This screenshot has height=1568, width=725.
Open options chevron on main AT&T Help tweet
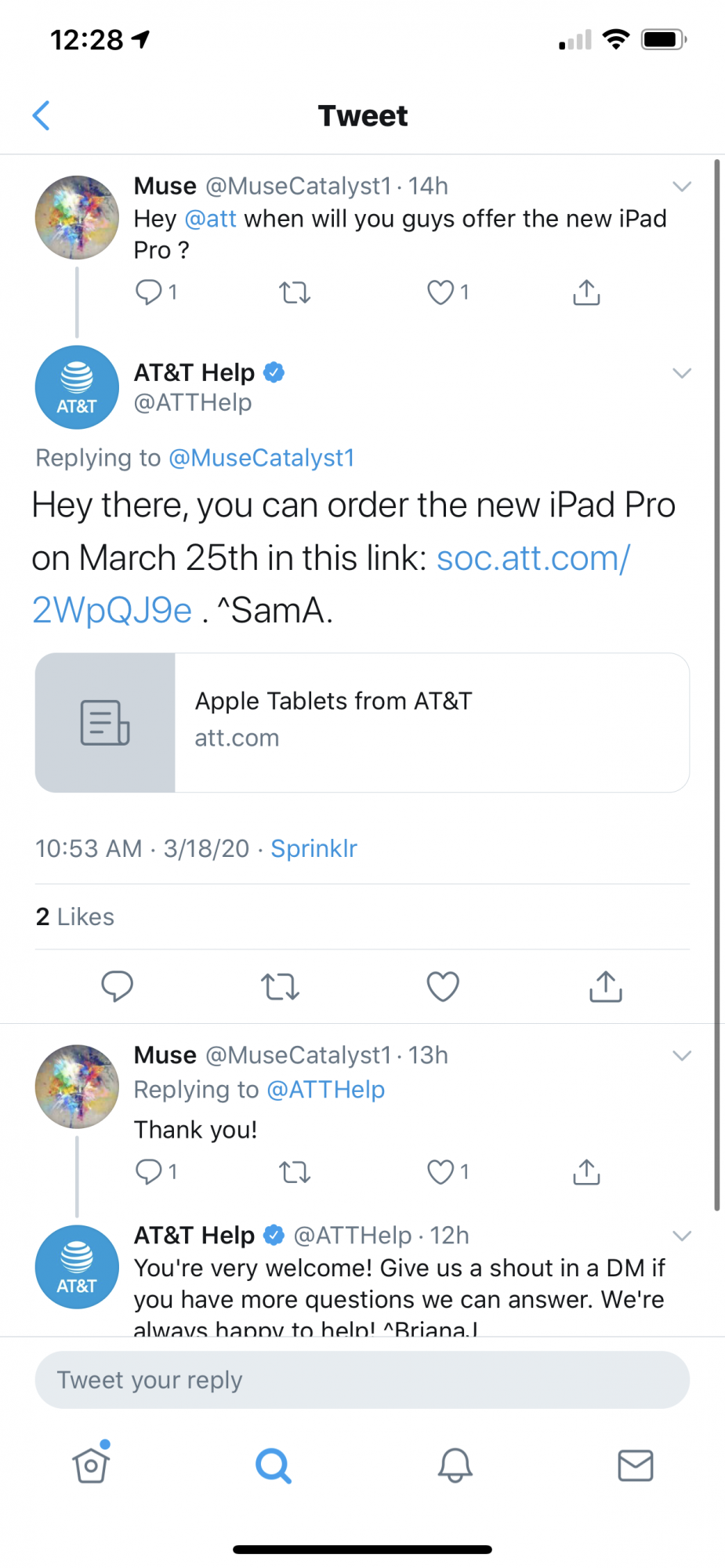(x=682, y=373)
